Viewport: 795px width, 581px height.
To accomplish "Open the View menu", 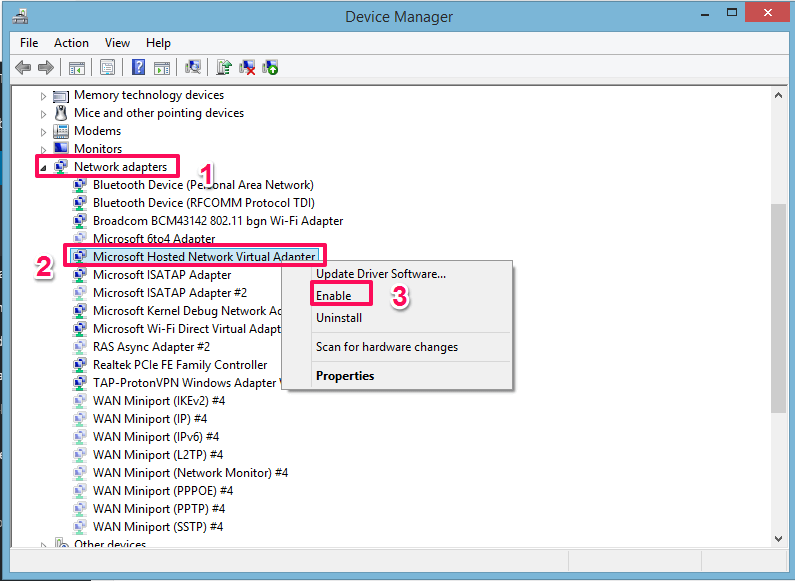I will point(117,43).
